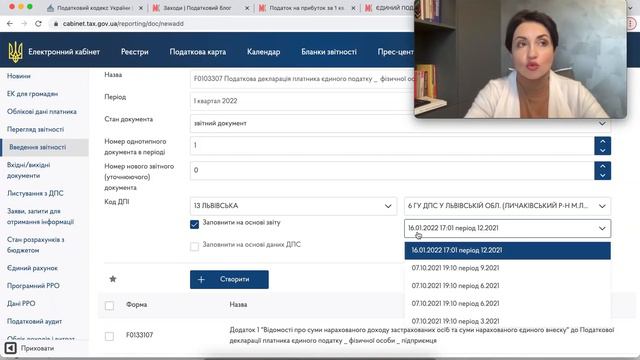The width and height of the screenshot is (640, 360).
Task: Open ЕК для громадян sidebar link
Action: [32, 94]
